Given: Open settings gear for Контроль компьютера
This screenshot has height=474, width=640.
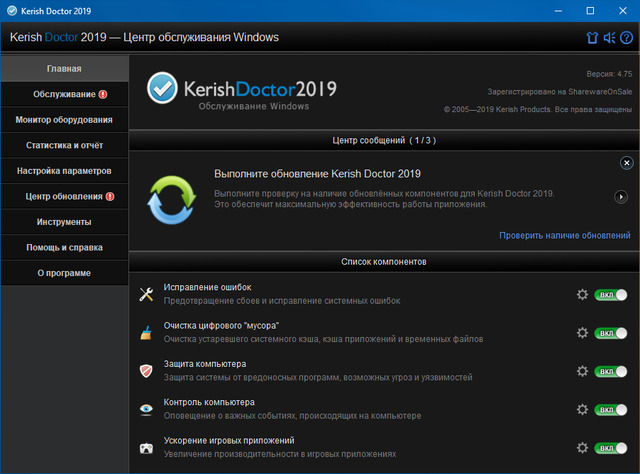Looking at the screenshot, I should pyautogui.click(x=583, y=409).
